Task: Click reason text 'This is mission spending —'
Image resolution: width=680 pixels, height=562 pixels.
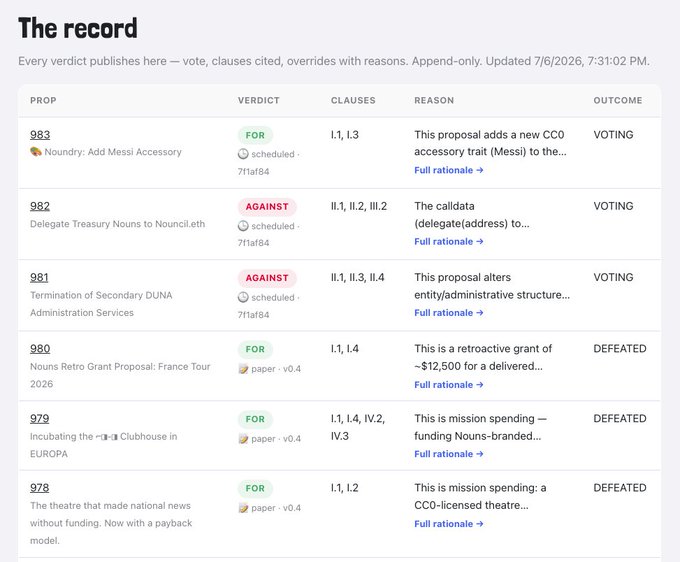Action: pyautogui.click(x=480, y=418)
